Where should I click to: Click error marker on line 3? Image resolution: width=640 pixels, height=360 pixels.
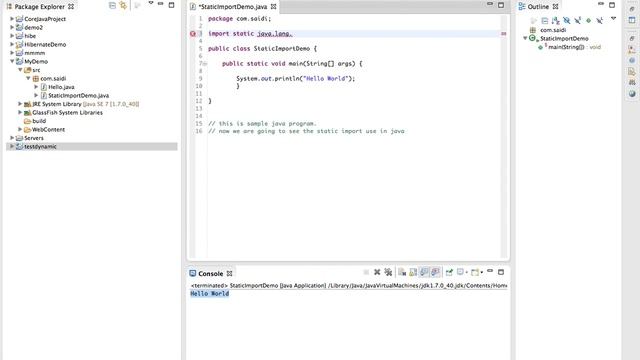pos(193,34)
